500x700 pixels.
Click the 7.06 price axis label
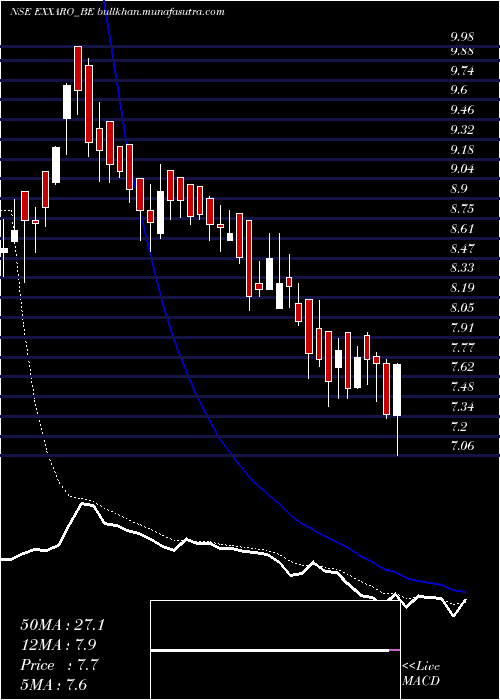[x=462, y=446]
